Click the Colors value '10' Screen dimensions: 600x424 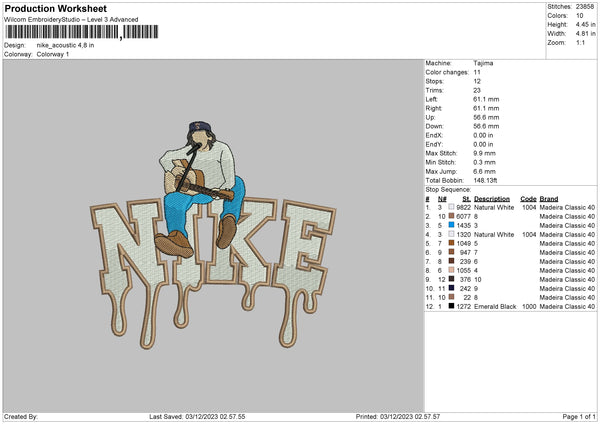pyautogui.click(x=579, y=16)
